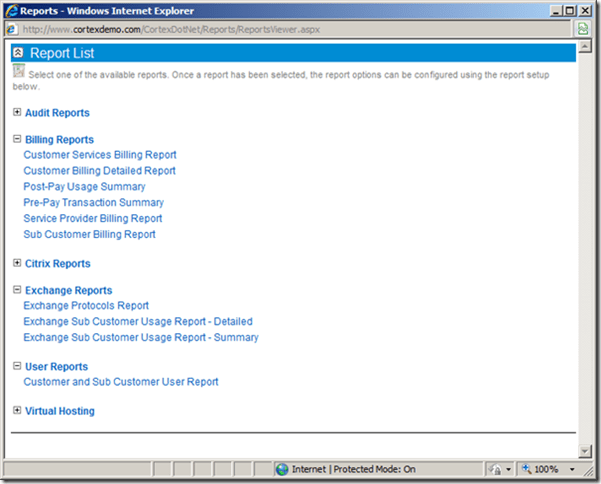This screenshot has height=484, width=601.
Task: Expand the Virtual Hosting group
Action: click(16, 410)
